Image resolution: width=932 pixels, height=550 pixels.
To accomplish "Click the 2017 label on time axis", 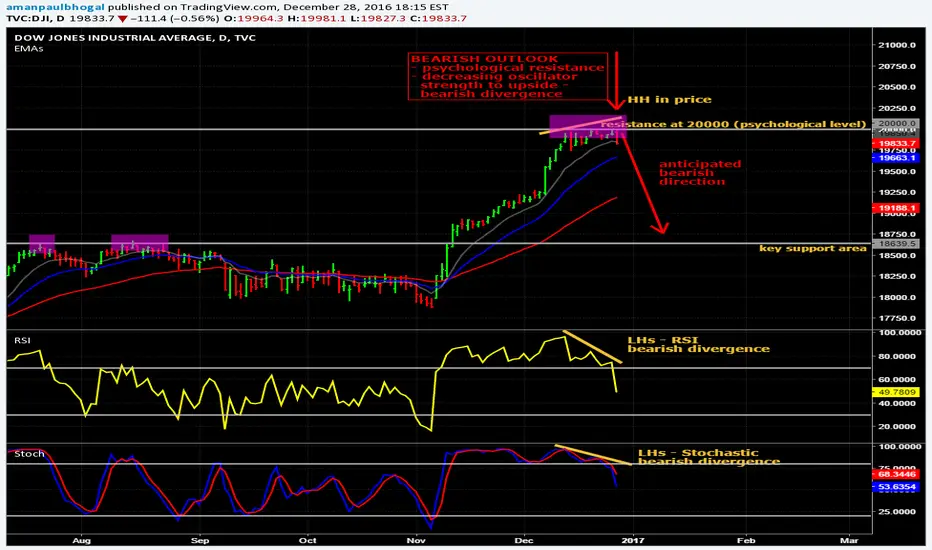I will [632, 540].
